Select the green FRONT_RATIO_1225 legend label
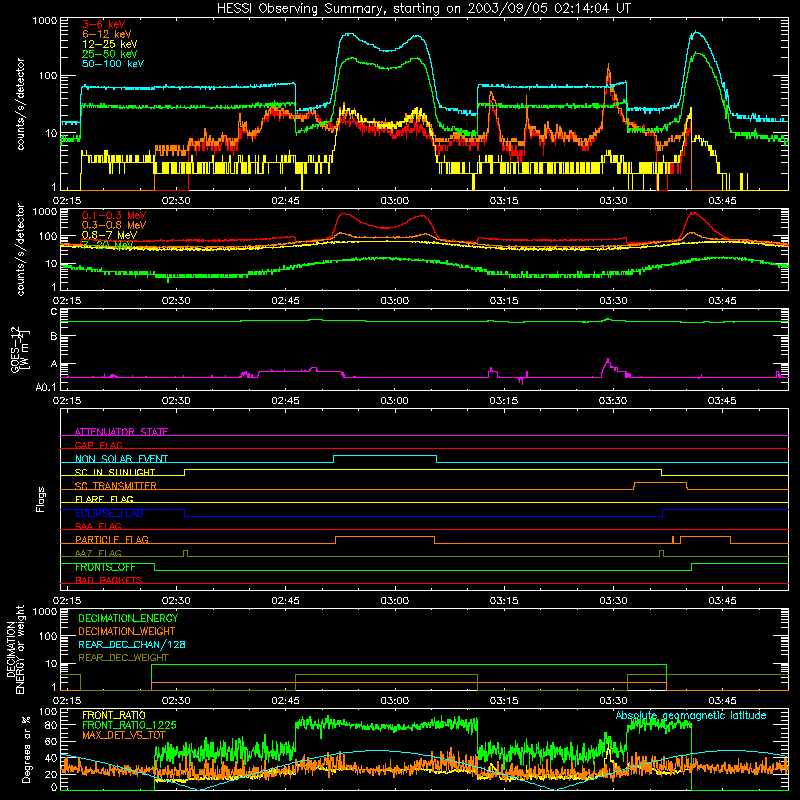Viewport: 800px width, 800px height. click(129, 725)
